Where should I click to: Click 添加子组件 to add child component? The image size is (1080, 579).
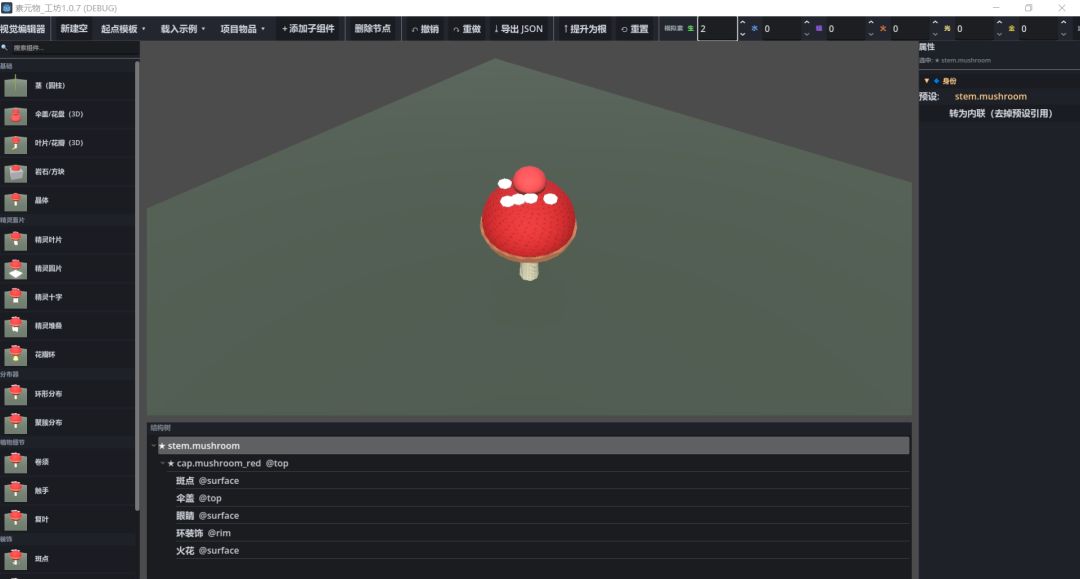(x=308, y=29)
